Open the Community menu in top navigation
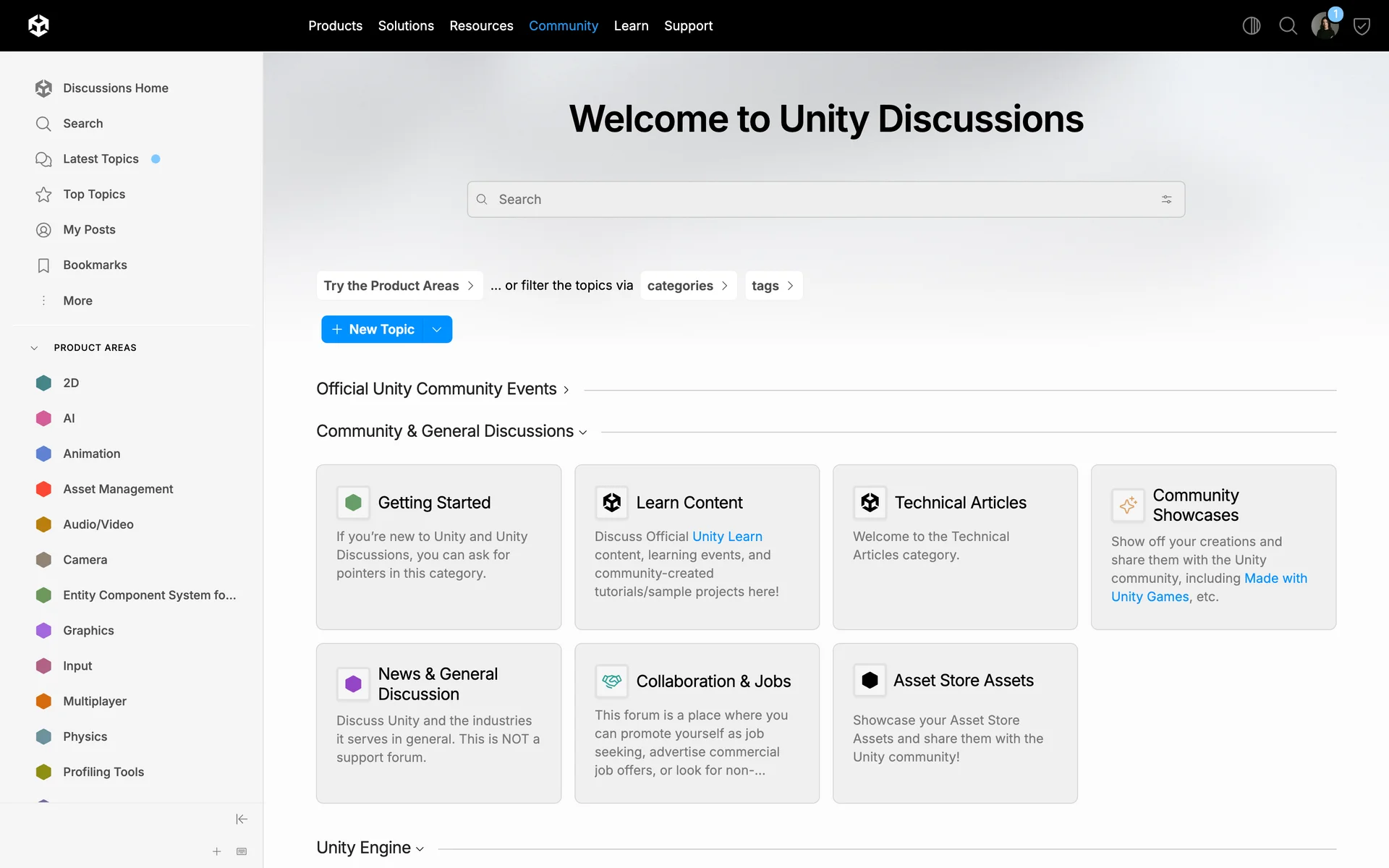Viewport: 1389px width, 868px height. click(x=563, y=25)
